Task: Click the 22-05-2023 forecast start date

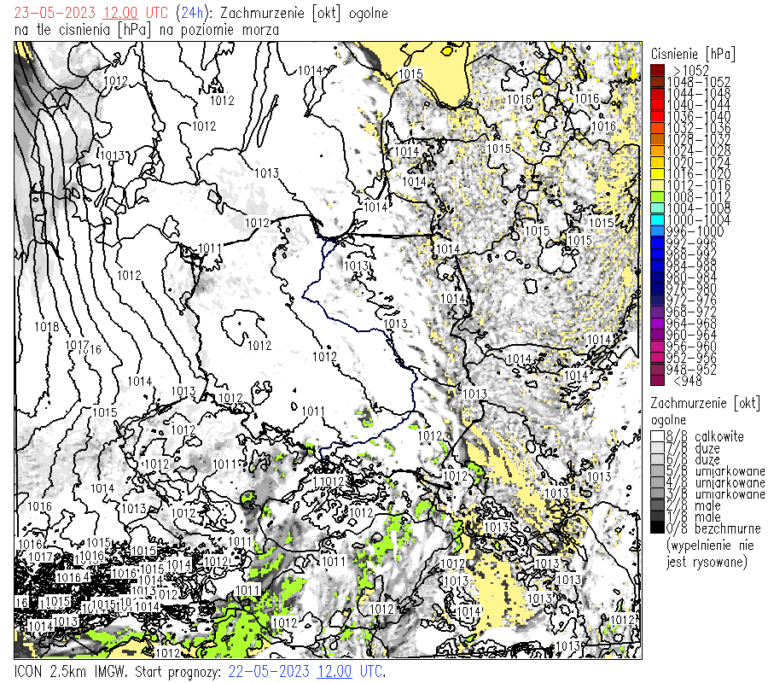Action: click(x=269, y=671)
